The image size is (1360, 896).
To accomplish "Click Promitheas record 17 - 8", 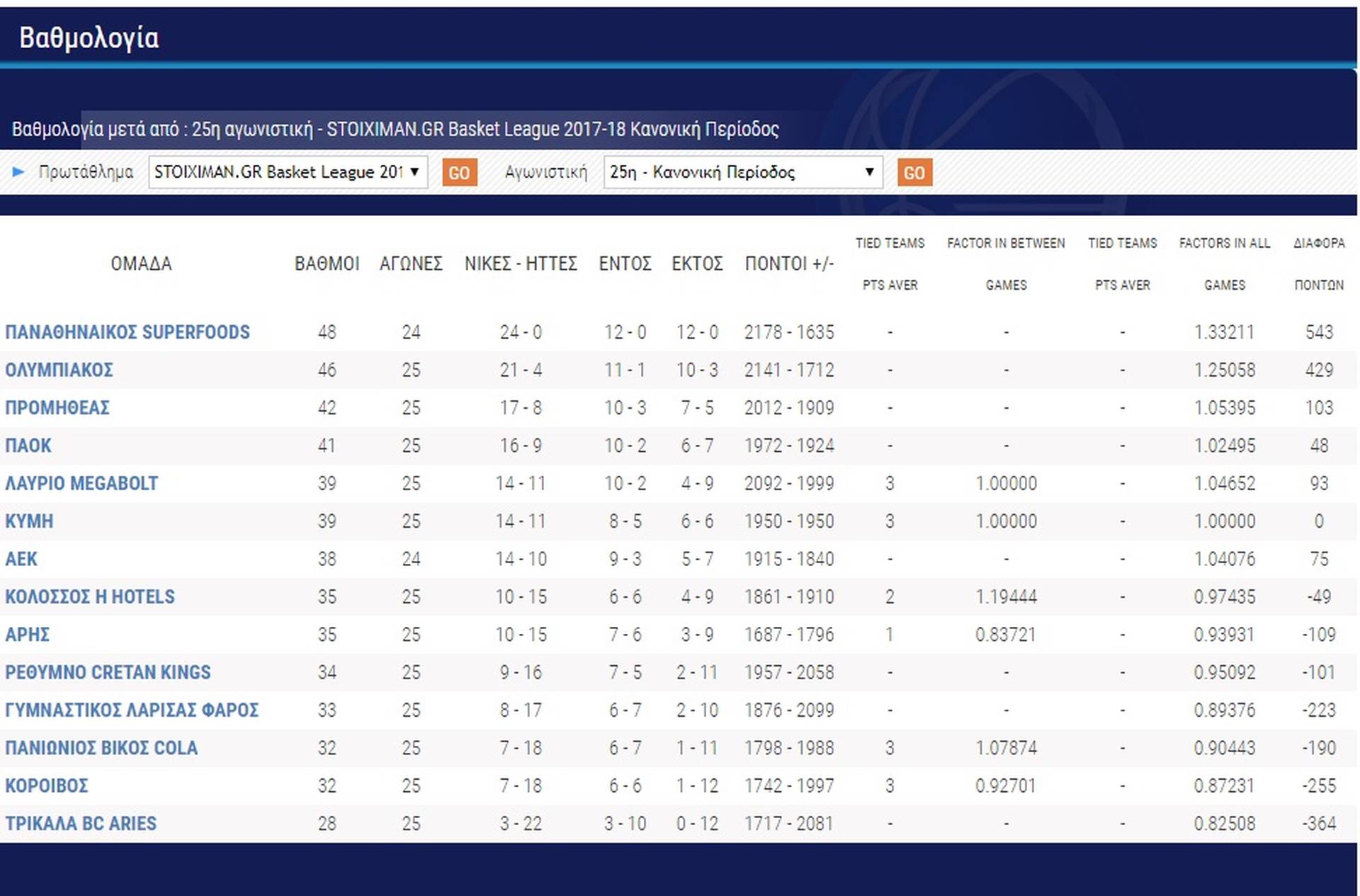I will pos(521,408).
